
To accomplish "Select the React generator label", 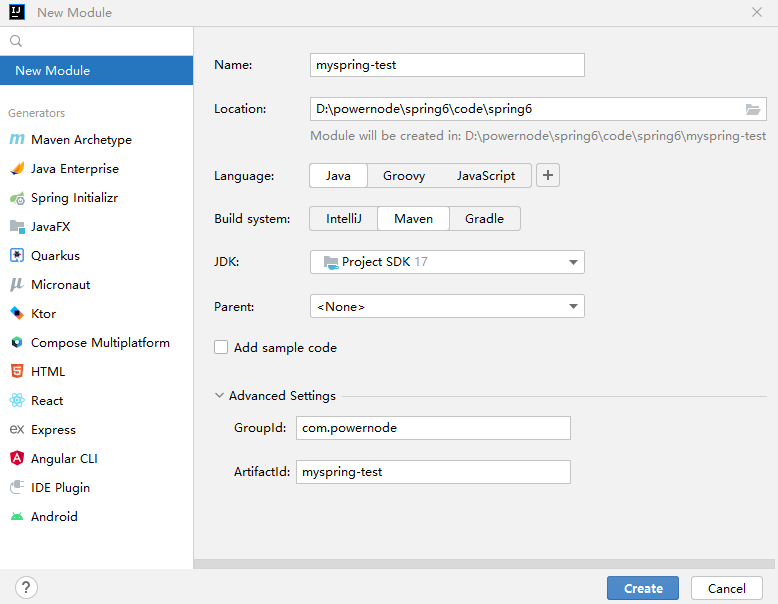I will [x=47, y=401].
